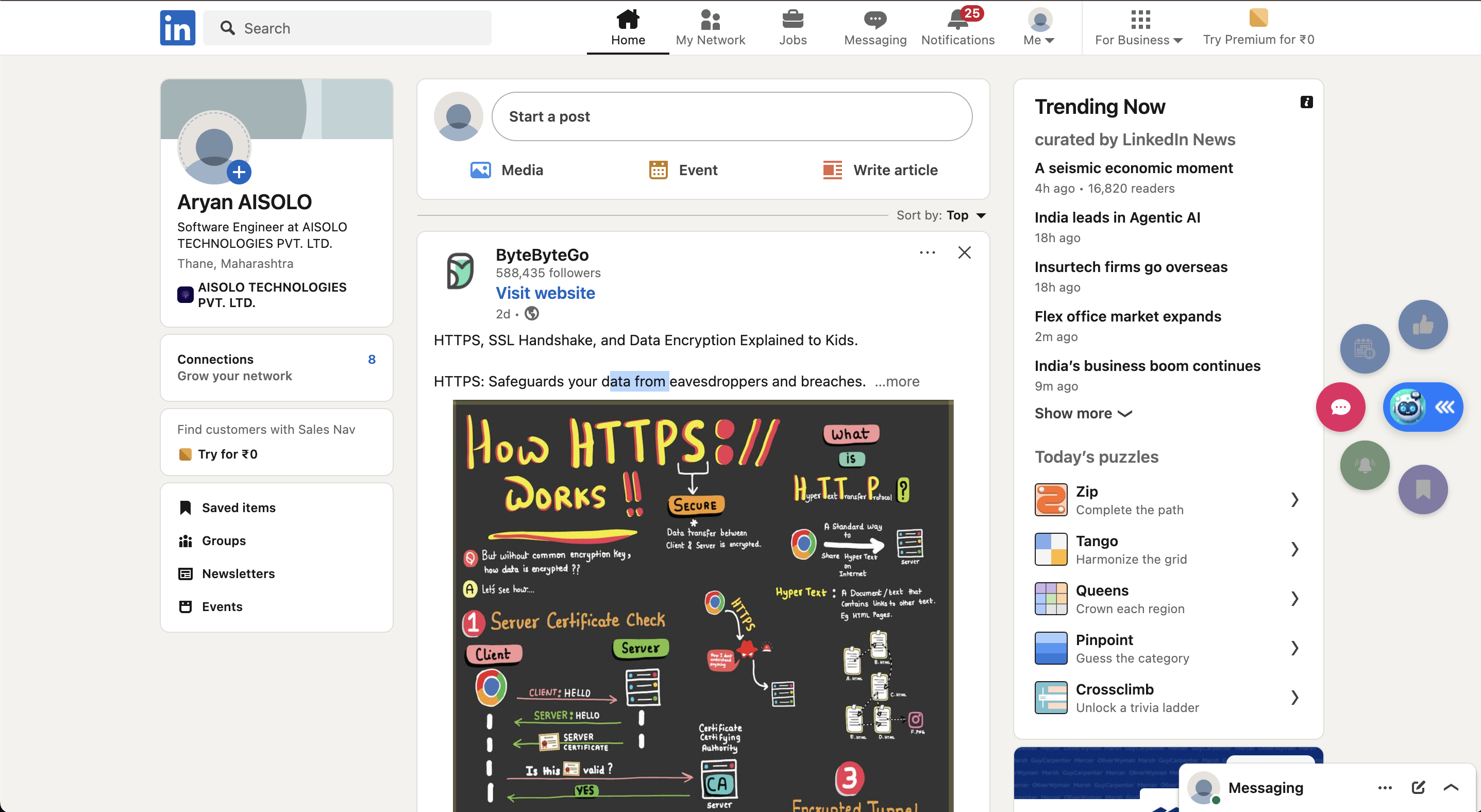Click chevron next to Tango puzzle
The width and height of the screenshot is (1481, 812).
(1295, 549)
